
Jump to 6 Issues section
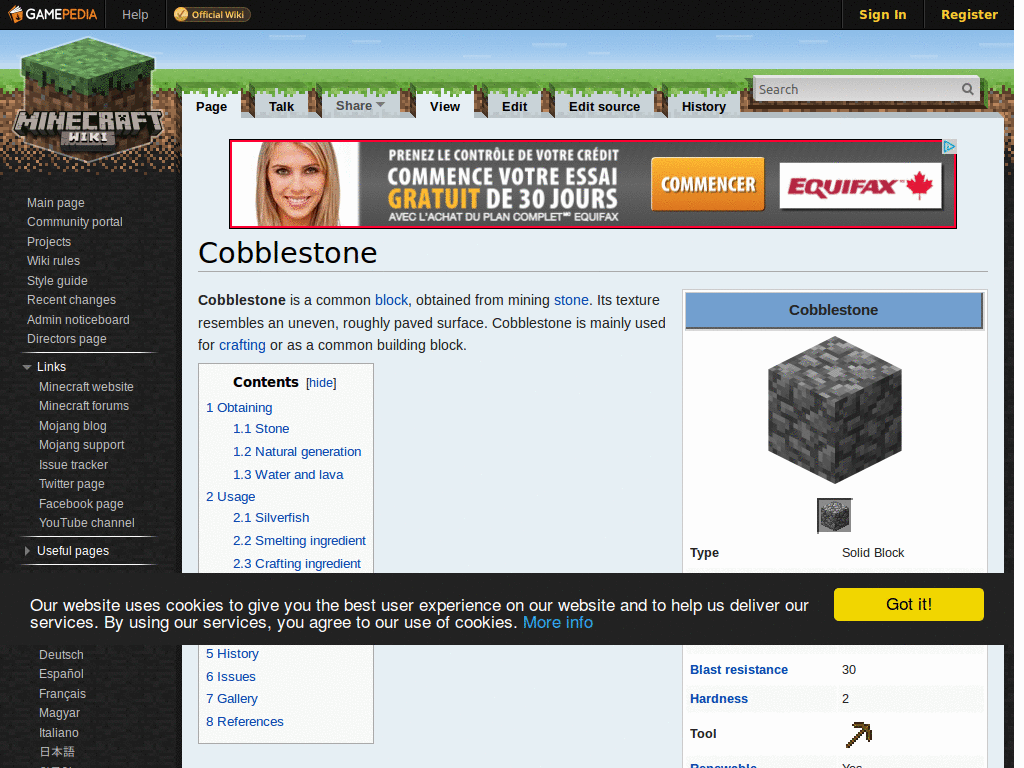231,677
